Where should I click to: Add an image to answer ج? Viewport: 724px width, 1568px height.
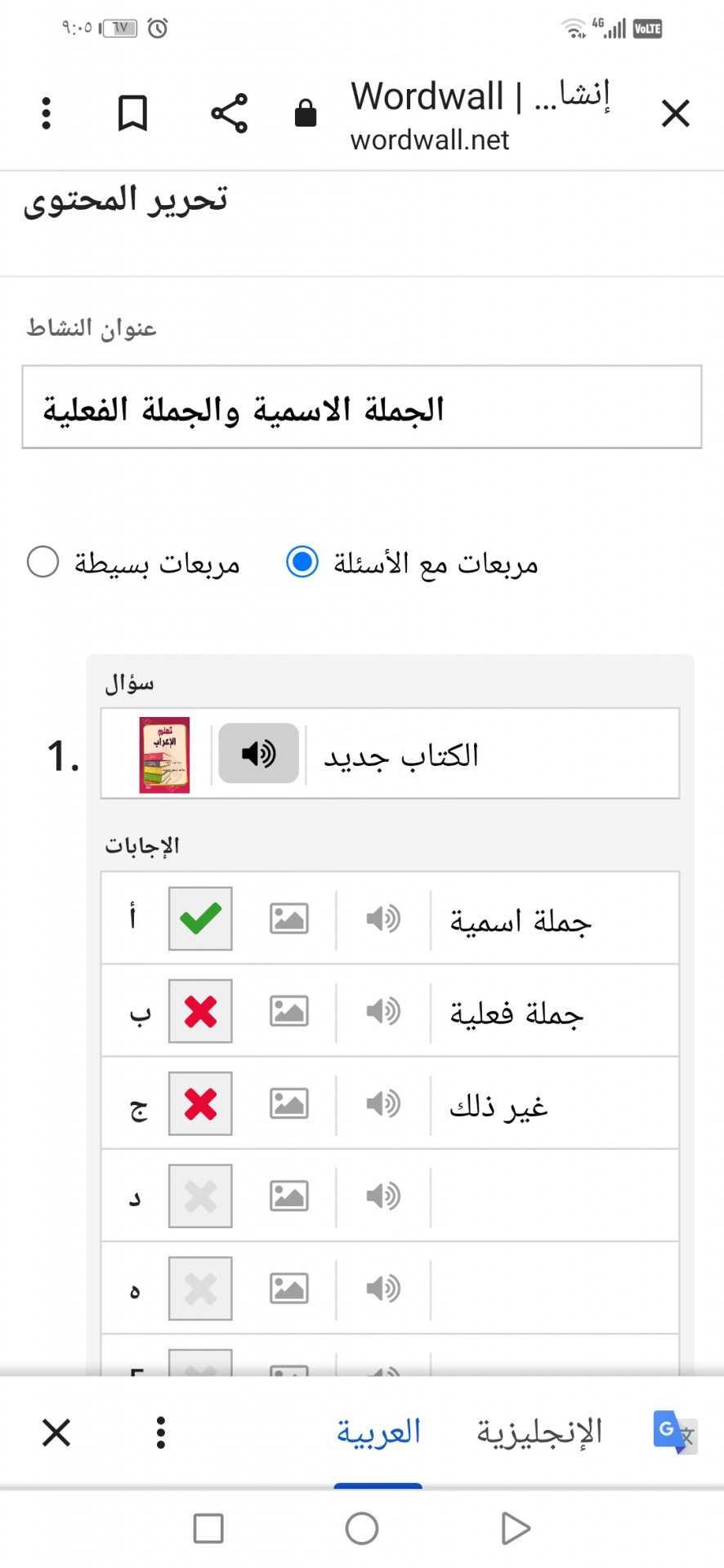(289, 1103)
